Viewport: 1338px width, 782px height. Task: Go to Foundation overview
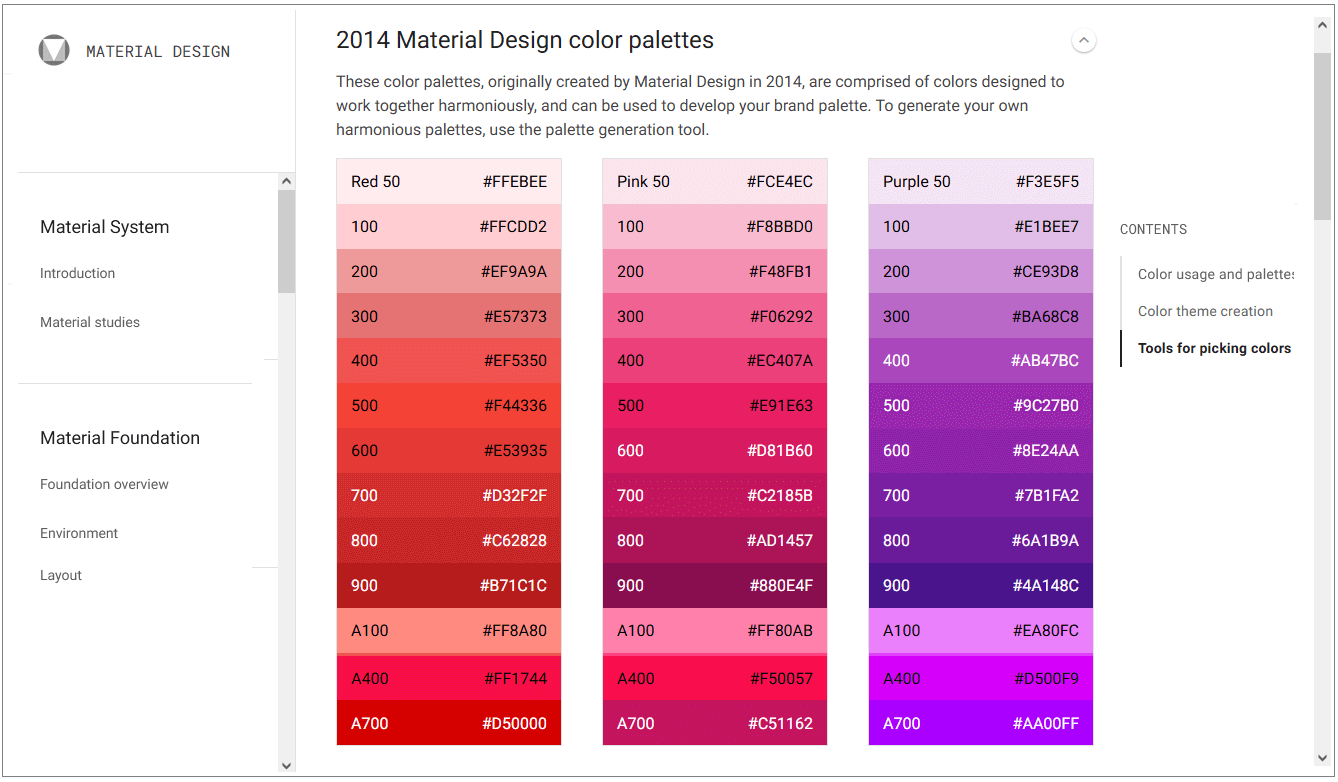[104, 484]
